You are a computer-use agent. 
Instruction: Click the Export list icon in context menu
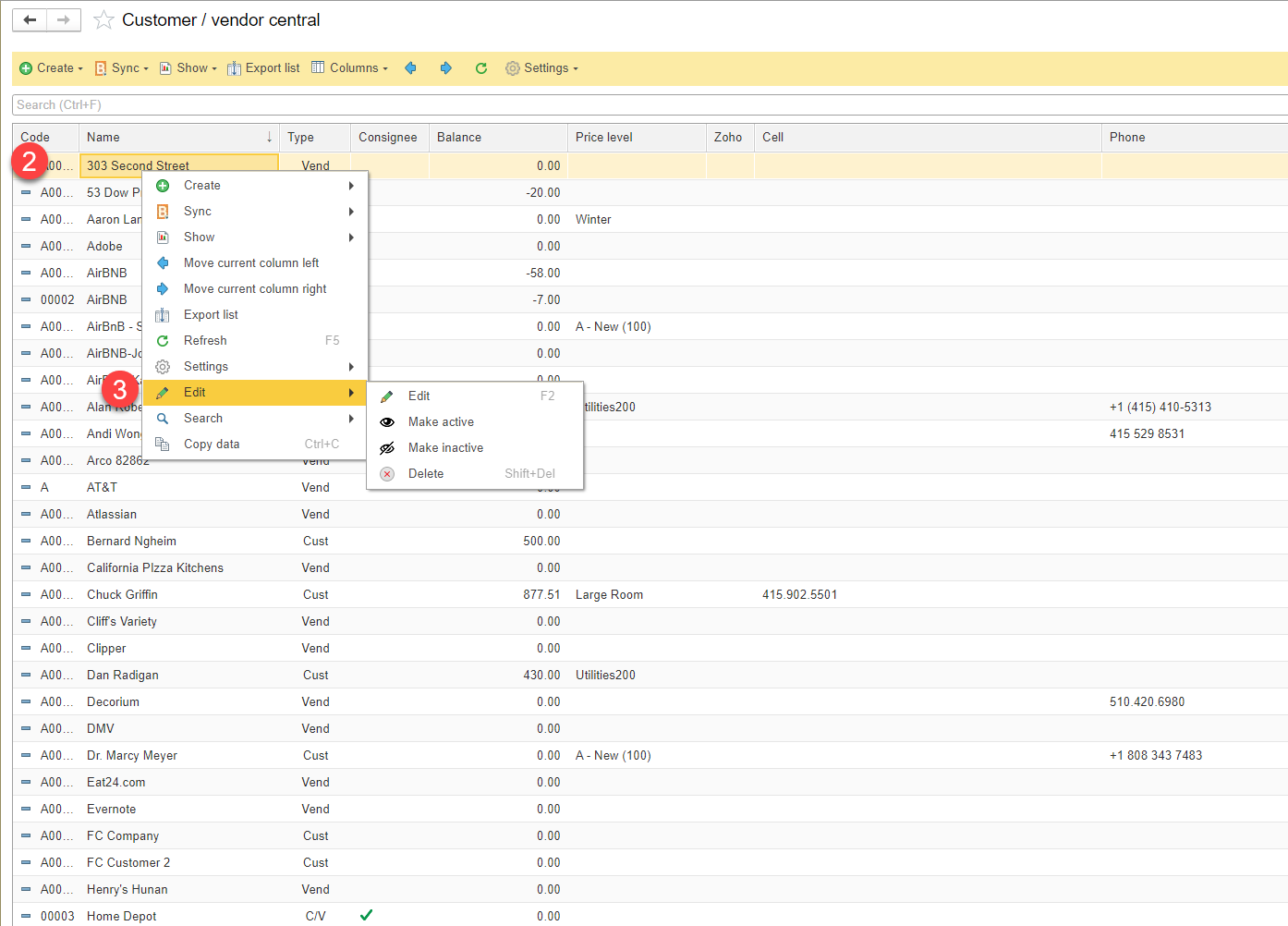click(x=163, y=315)
